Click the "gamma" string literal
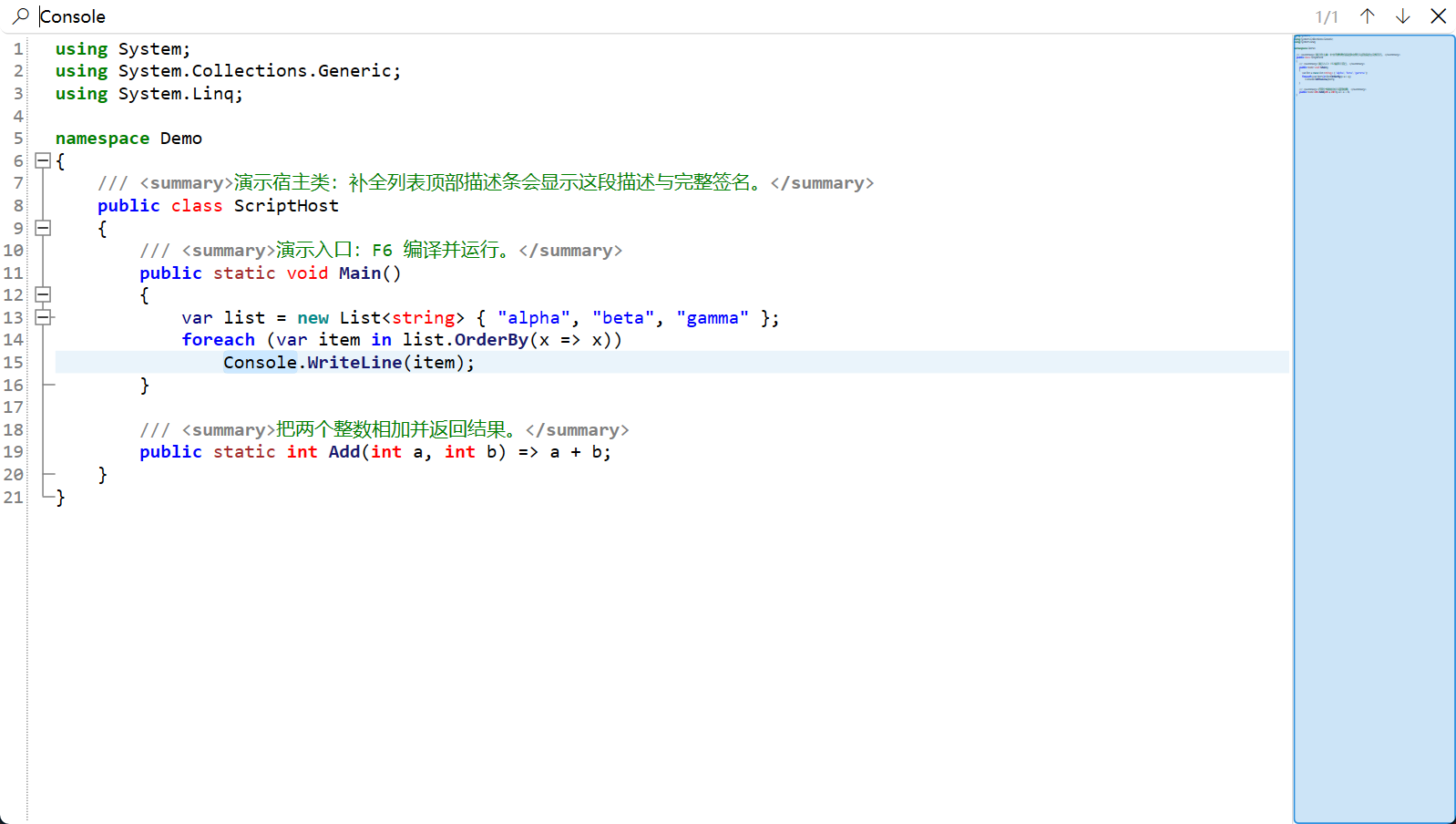 [713, 317]
